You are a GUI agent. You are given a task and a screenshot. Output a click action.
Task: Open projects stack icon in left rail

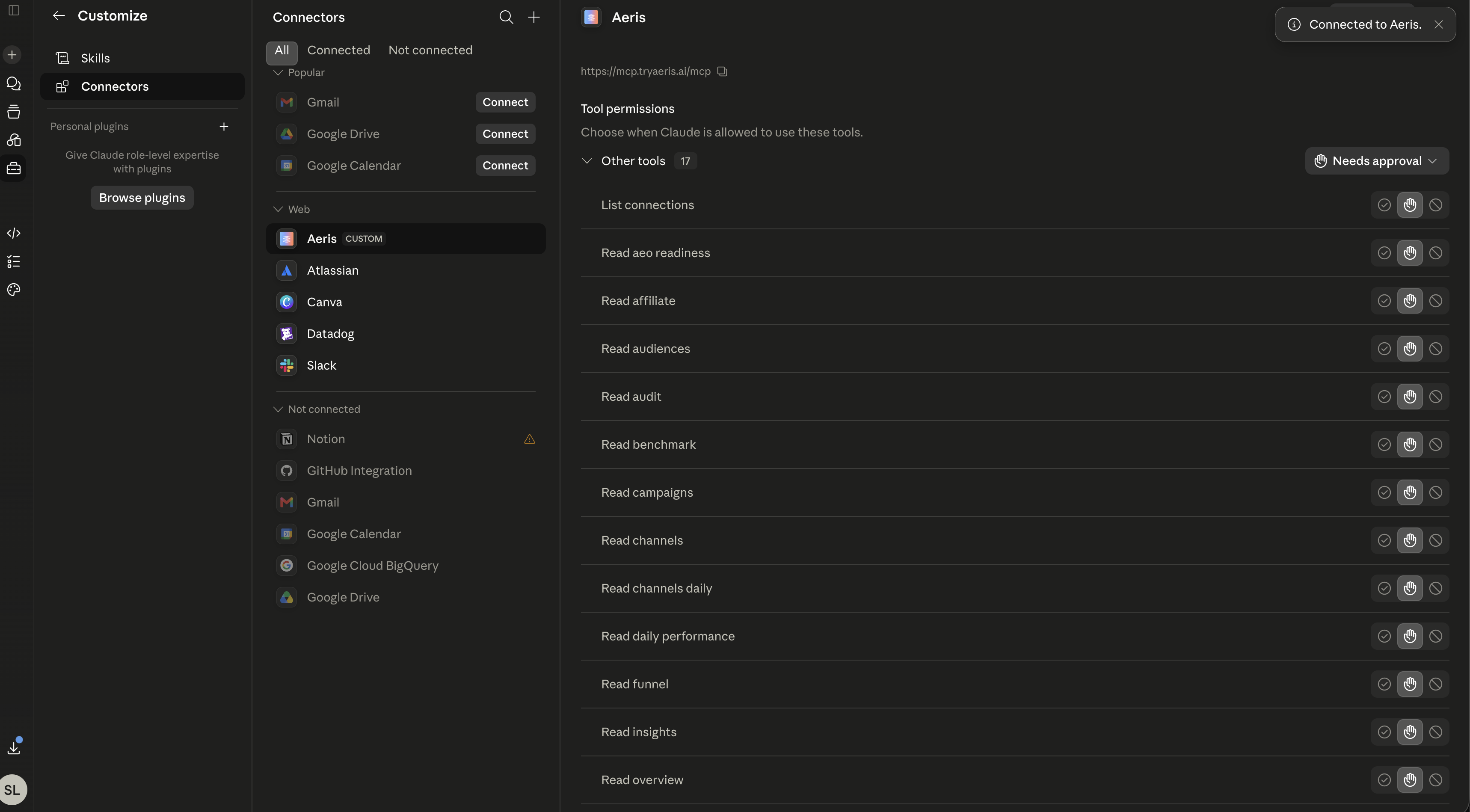click(14, 112)
